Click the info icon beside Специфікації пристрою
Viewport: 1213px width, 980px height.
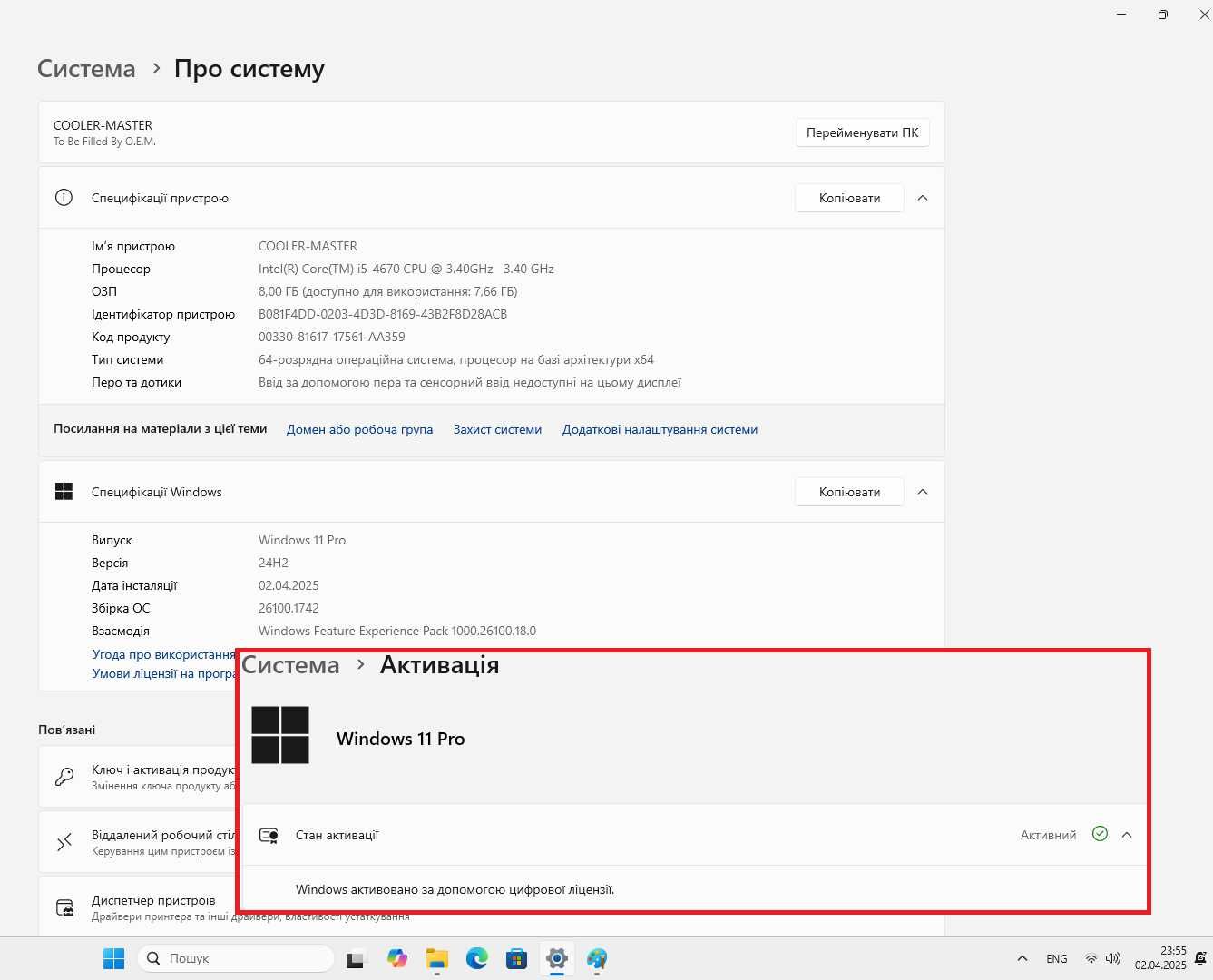click(x=64, y=198)
